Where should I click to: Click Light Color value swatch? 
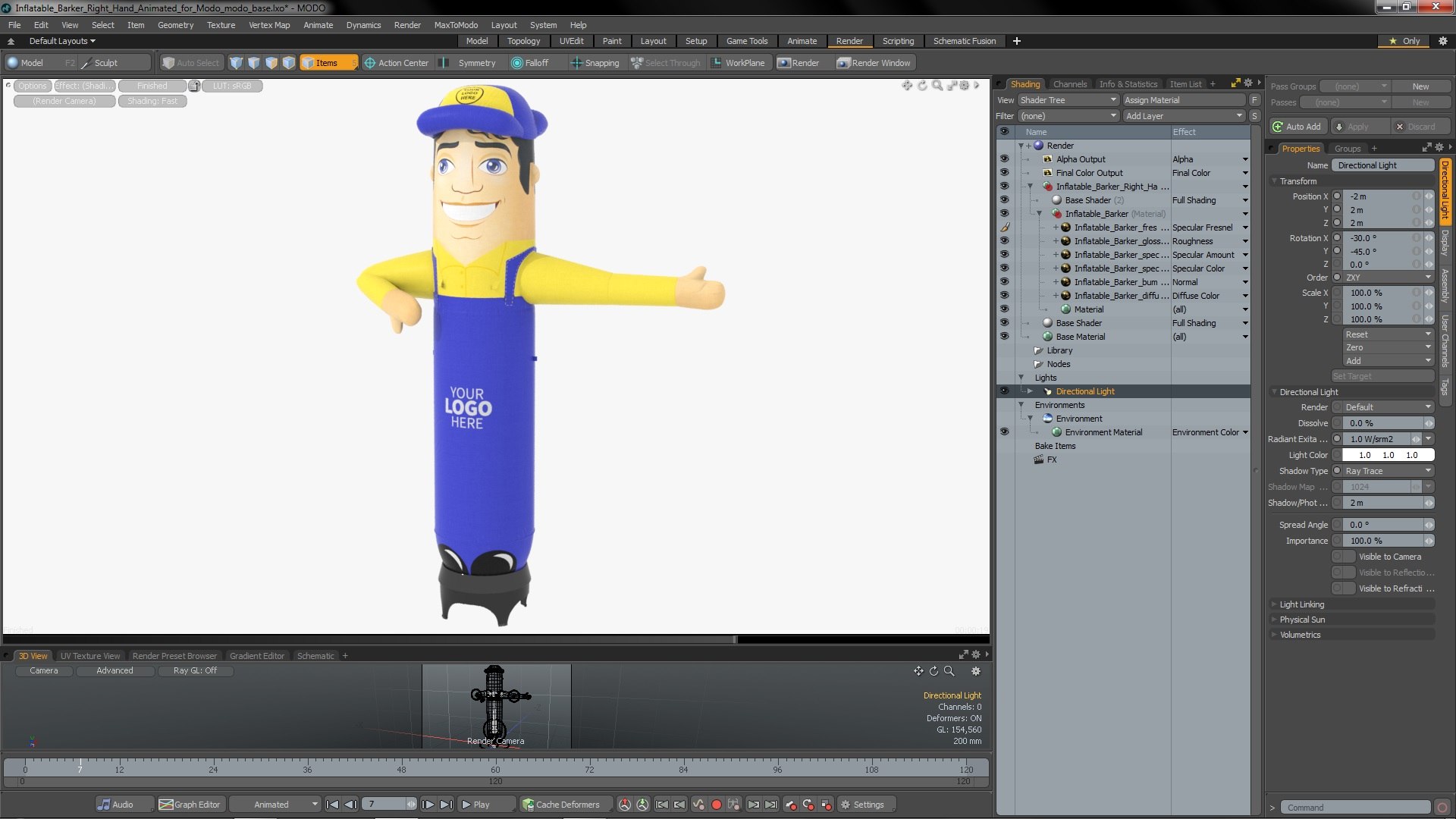1389,455
